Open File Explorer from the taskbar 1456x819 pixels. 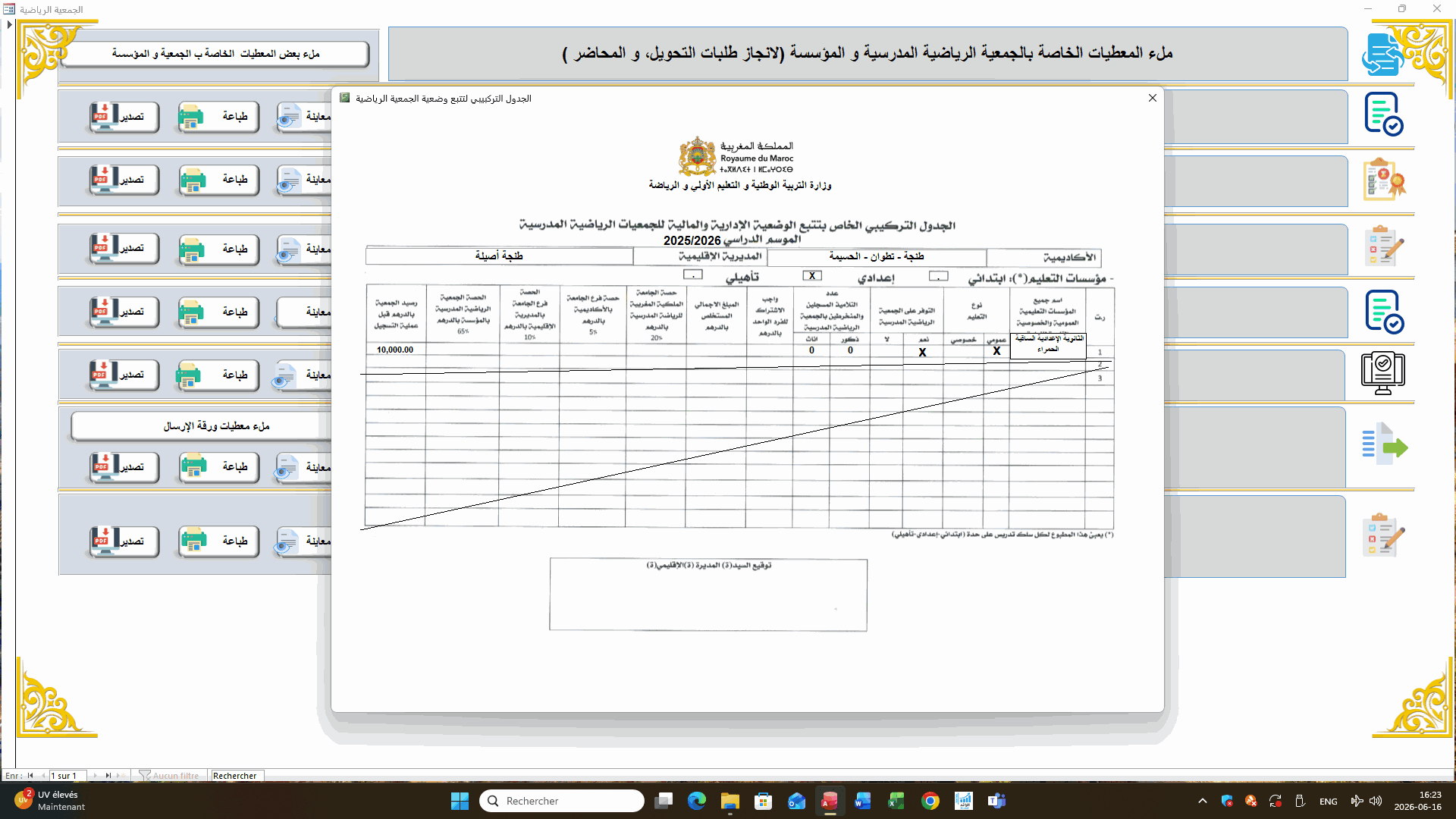pyautogui.click(x=730, y=801)
